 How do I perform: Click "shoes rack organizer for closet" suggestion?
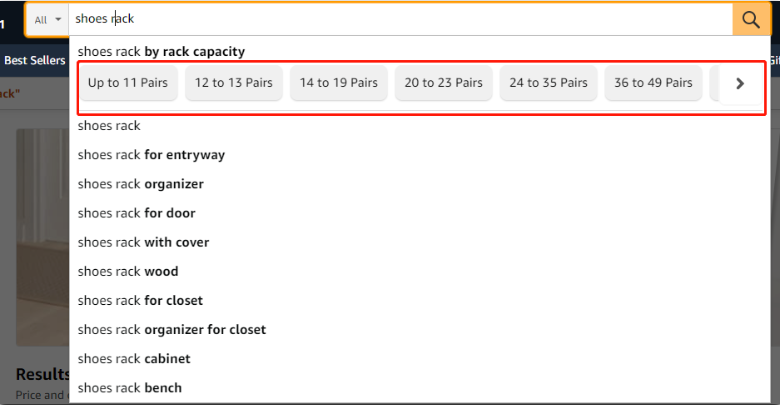171,329
